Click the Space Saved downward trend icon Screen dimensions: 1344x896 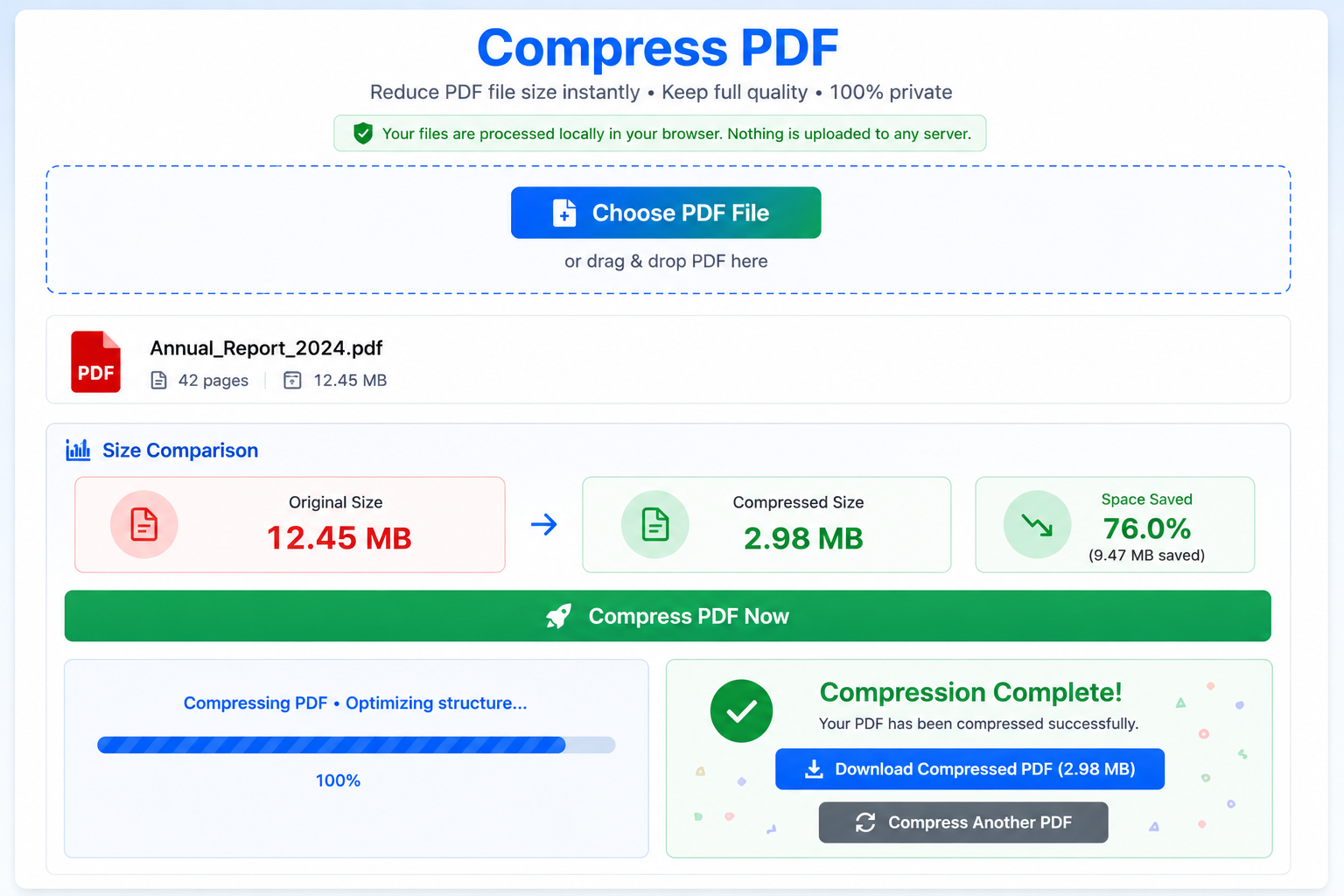point(1038,524)
